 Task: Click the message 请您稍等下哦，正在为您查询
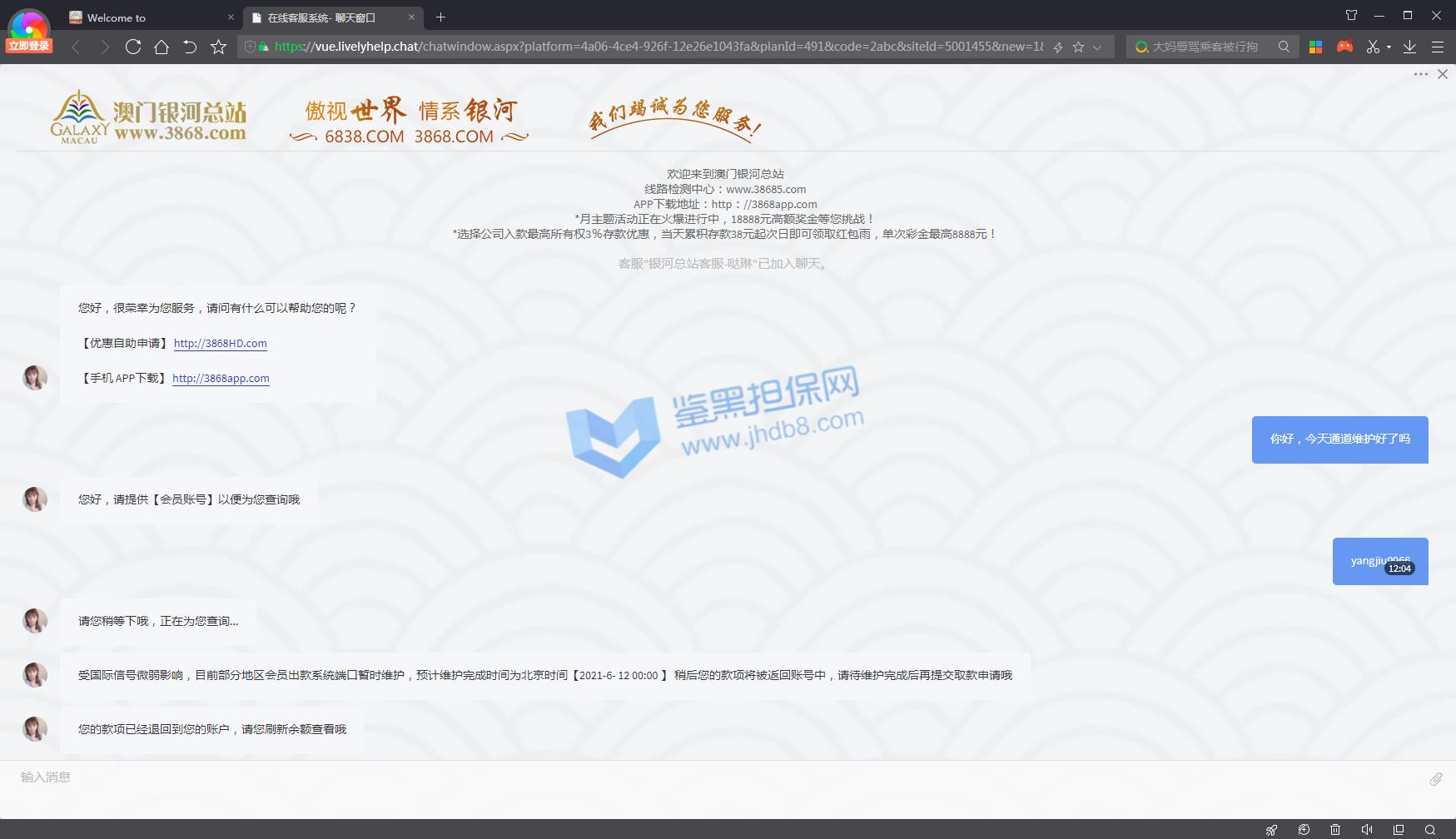pos(158,621)
